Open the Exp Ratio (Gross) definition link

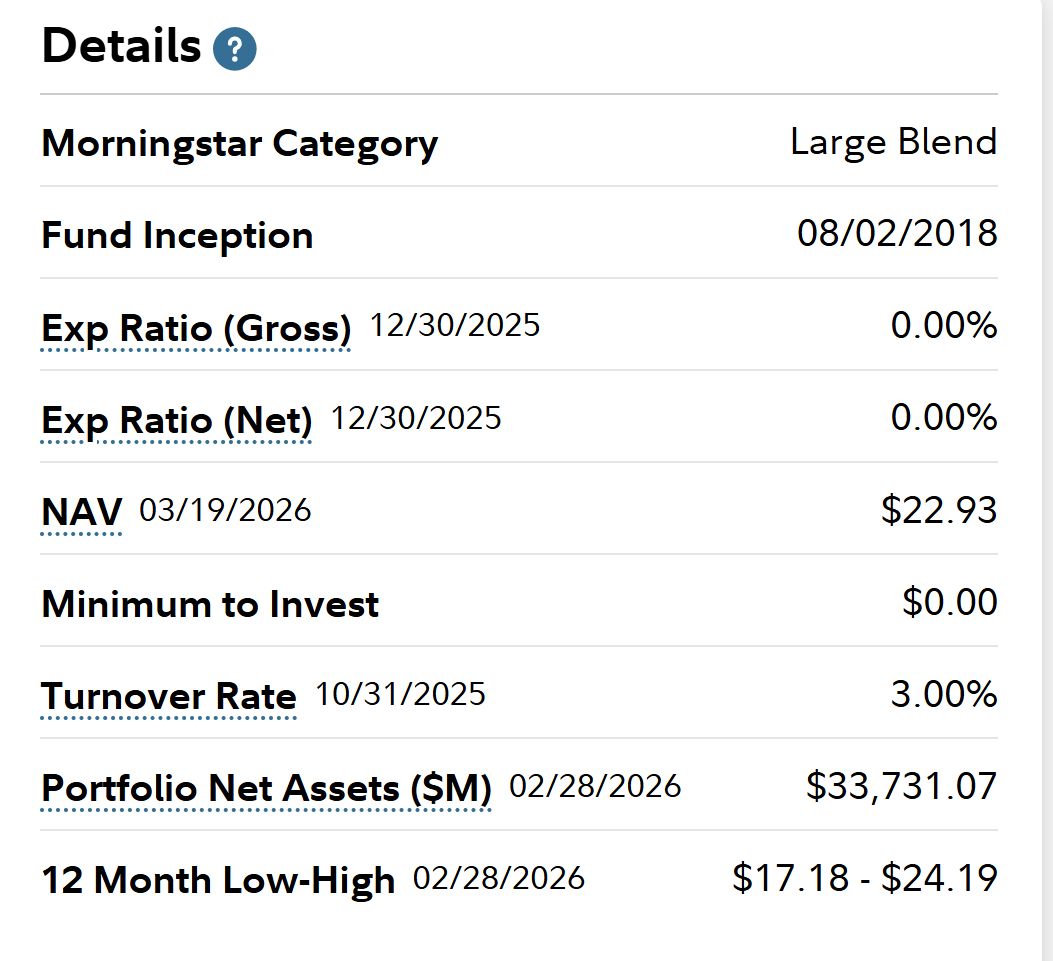[x=196, y=328]
